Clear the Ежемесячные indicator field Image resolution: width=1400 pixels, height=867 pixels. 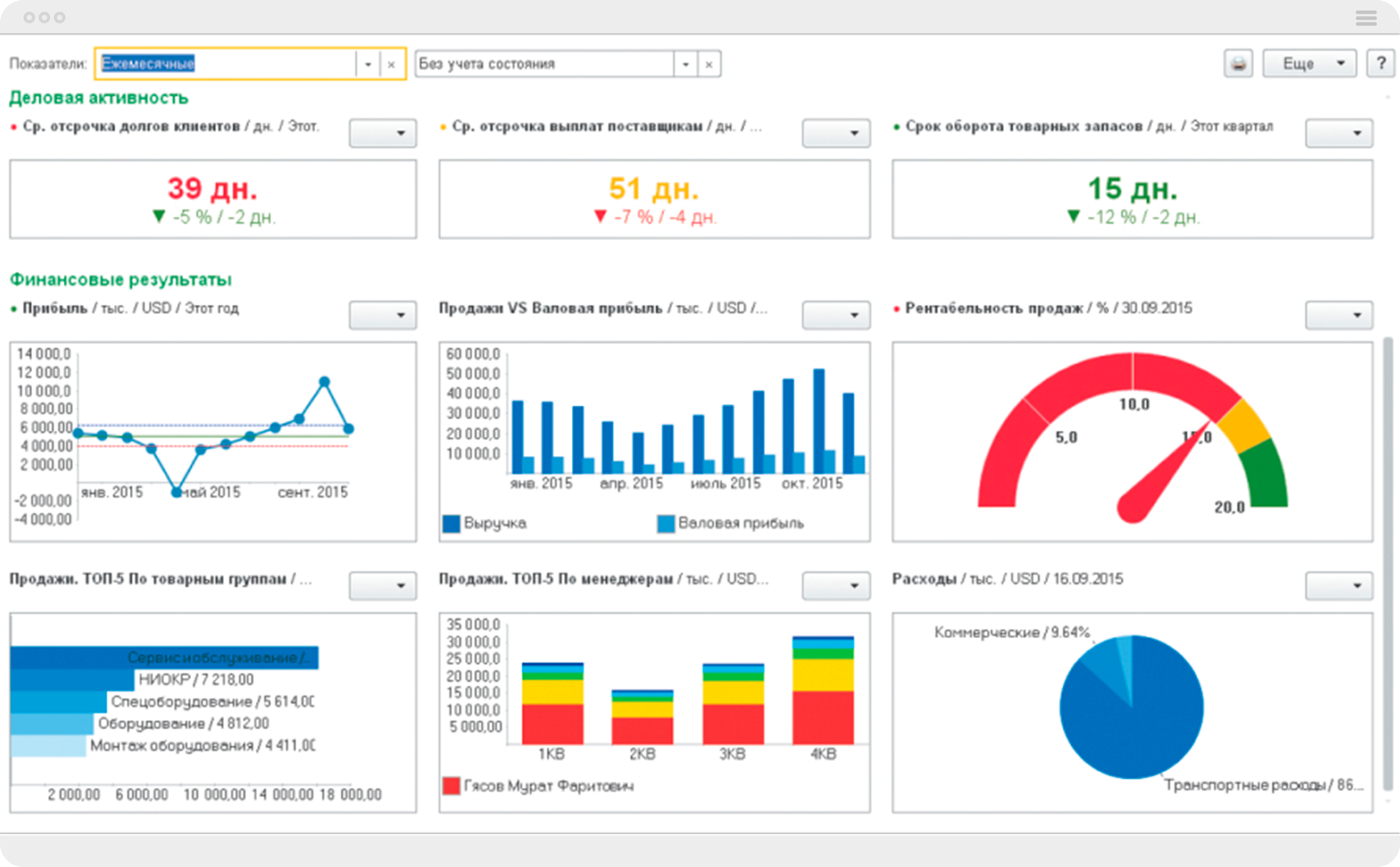coord(391,64)
